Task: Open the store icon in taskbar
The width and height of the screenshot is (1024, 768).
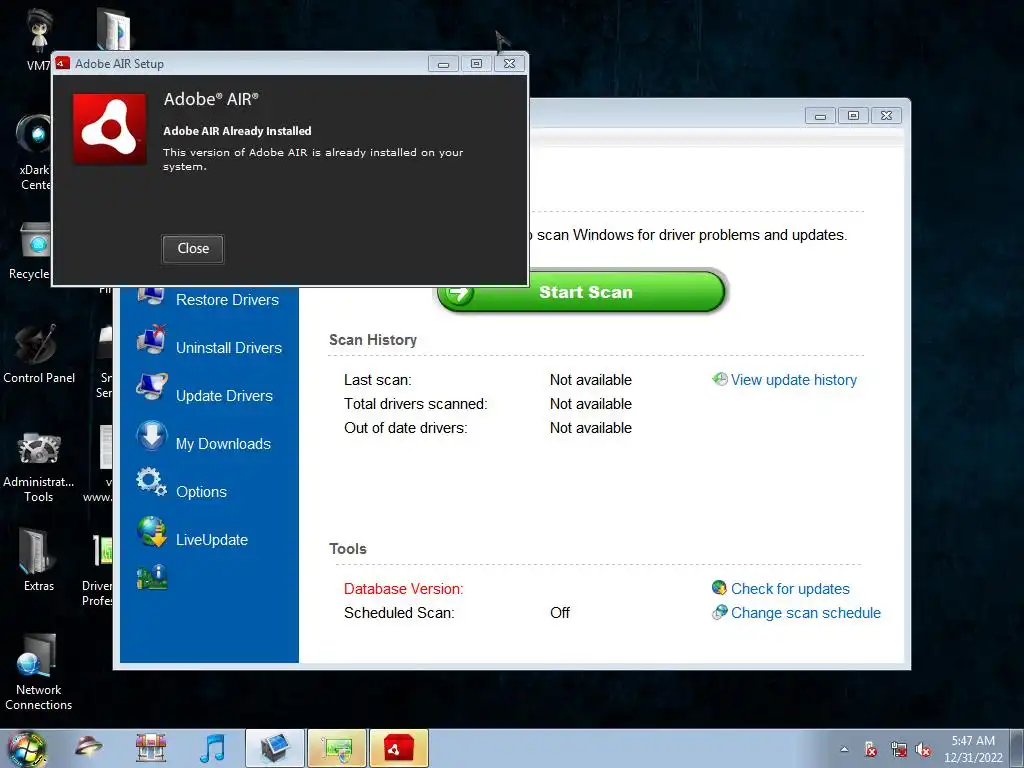Action: 151,748
